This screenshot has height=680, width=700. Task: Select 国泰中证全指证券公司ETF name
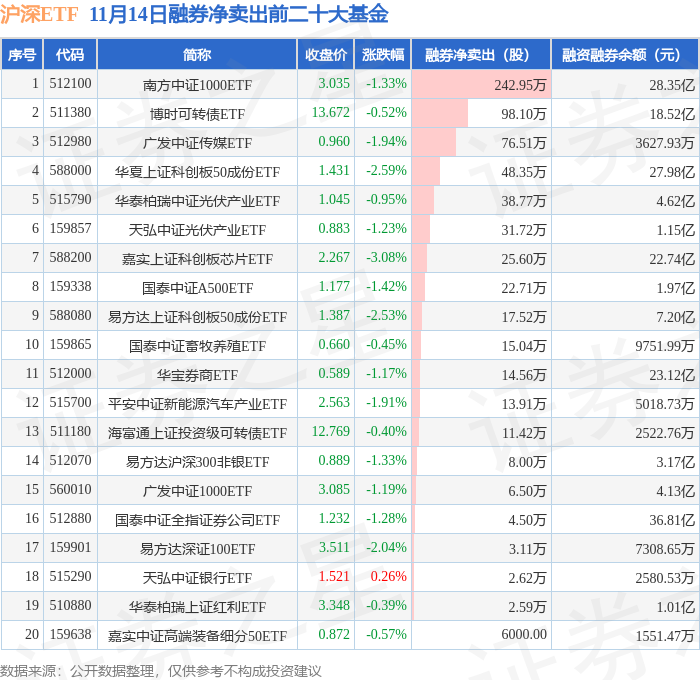pyautogui.click(x=197, y=520)
